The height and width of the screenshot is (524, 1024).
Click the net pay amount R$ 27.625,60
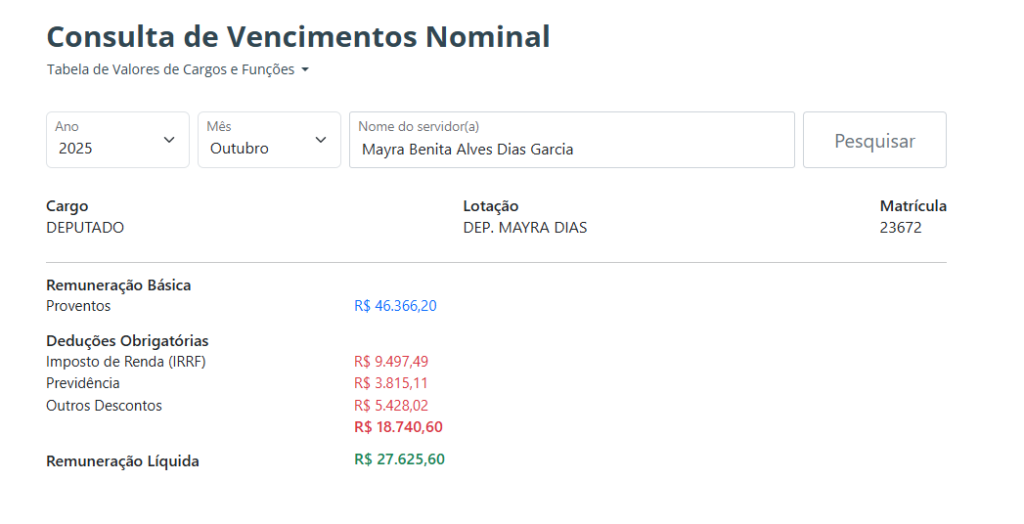click(x=399, y=460)
